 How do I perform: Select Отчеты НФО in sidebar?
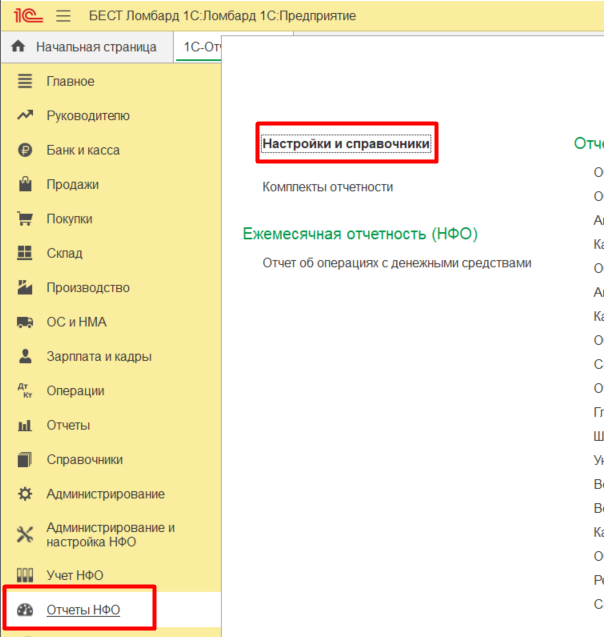[x=83, y=610]
